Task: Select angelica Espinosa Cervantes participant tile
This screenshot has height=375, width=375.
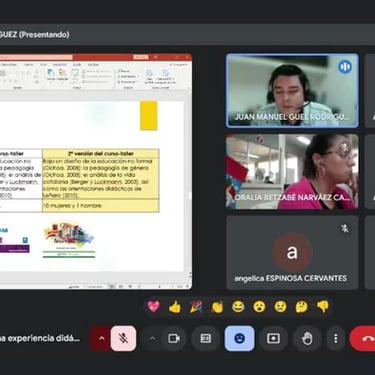Action: pos(292,253)
